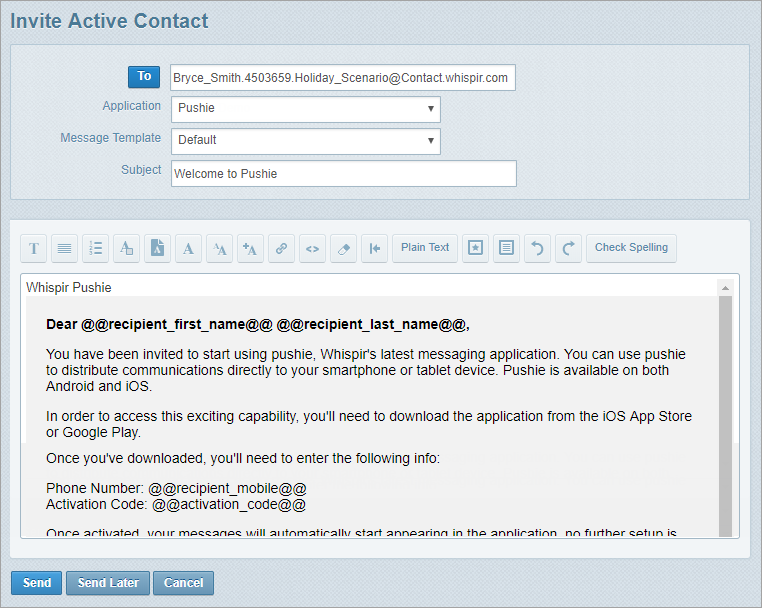Click the lined page template icon
Image resolution: width=762 pixels, height=608 pixels.
tap(506, 248)
